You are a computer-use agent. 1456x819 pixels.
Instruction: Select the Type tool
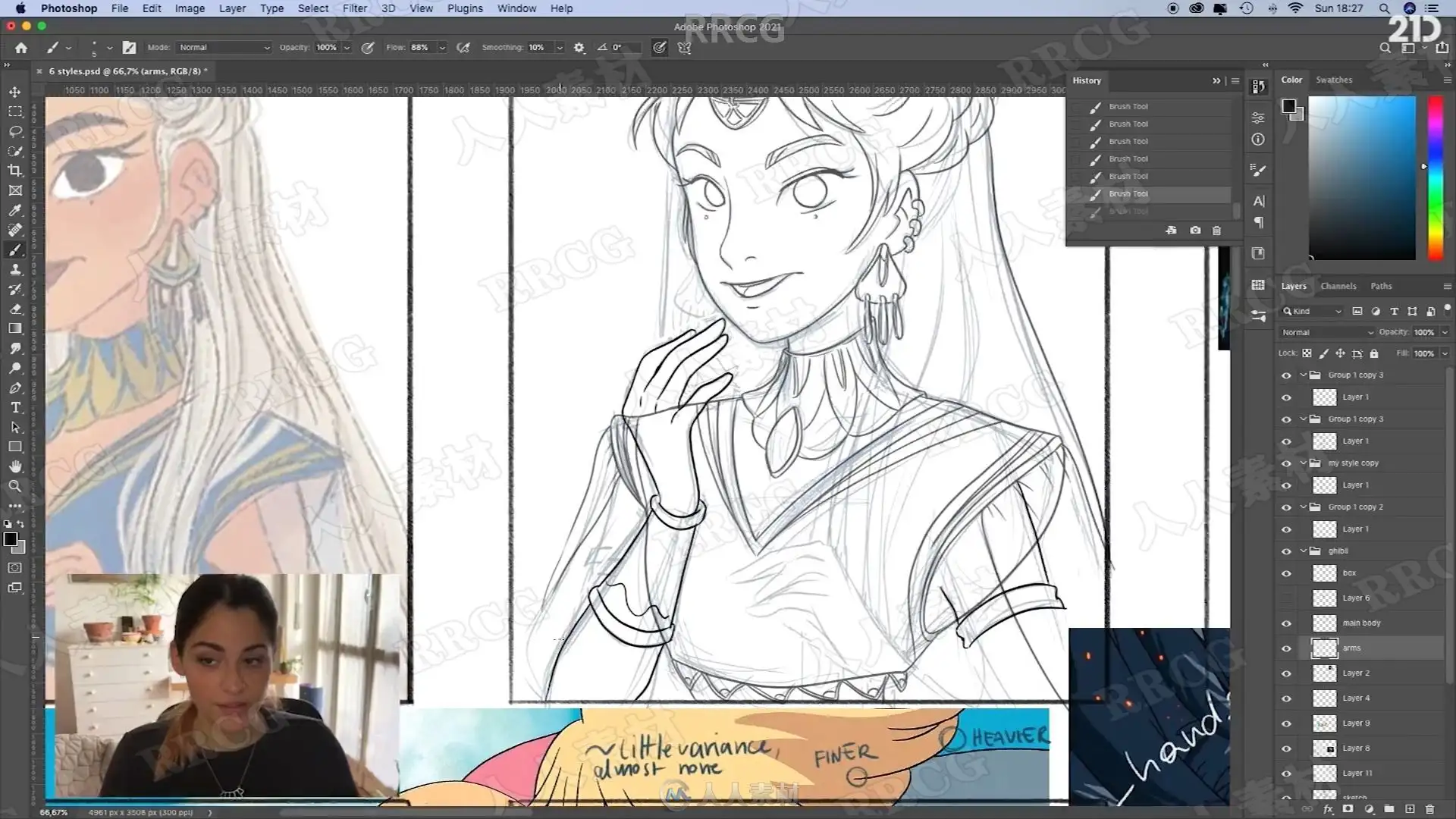click(x=15, y=407)
